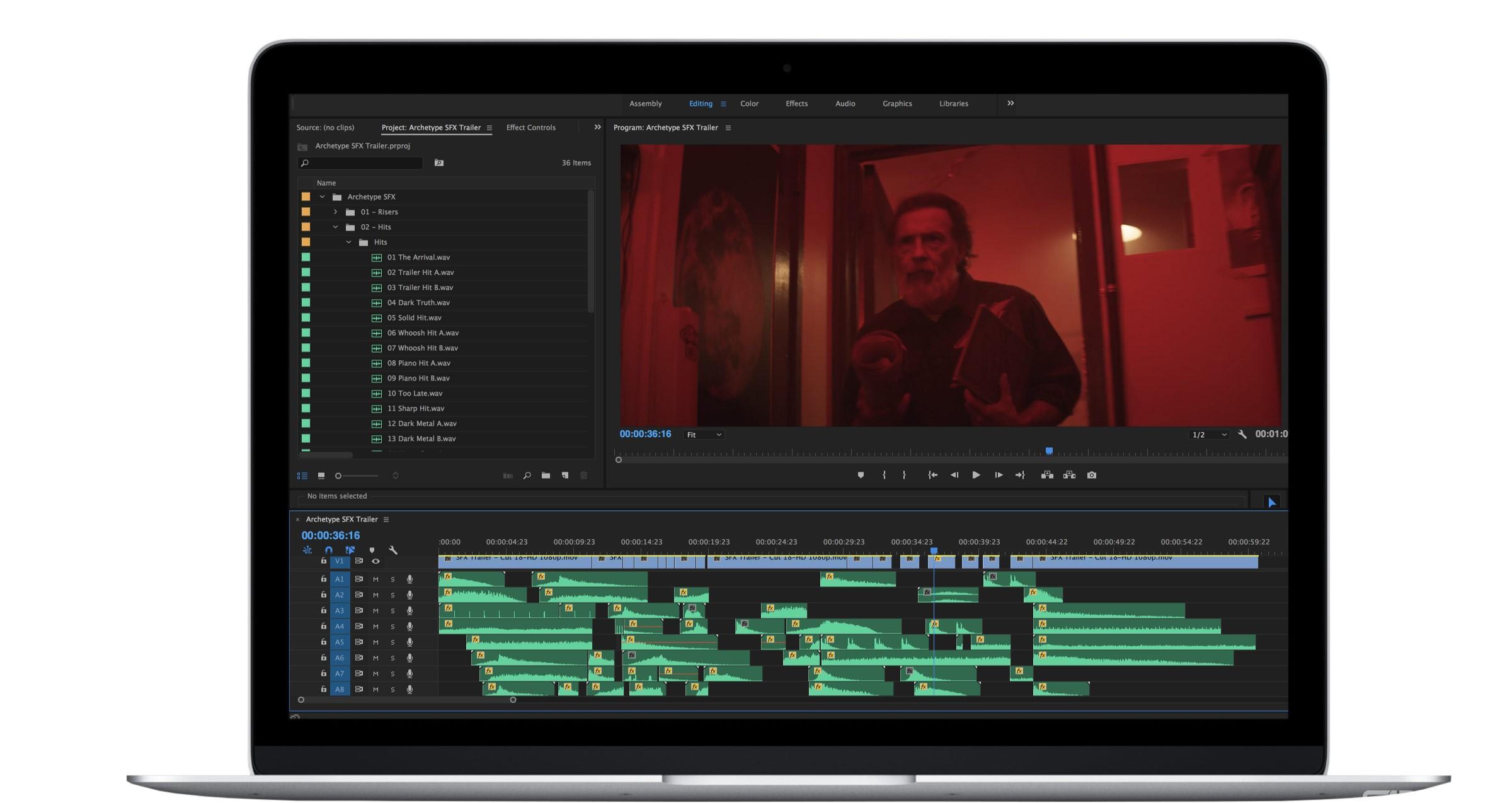Click the Program monitor playhead marker
1512x803 pixels.
tap(1049, 451)
